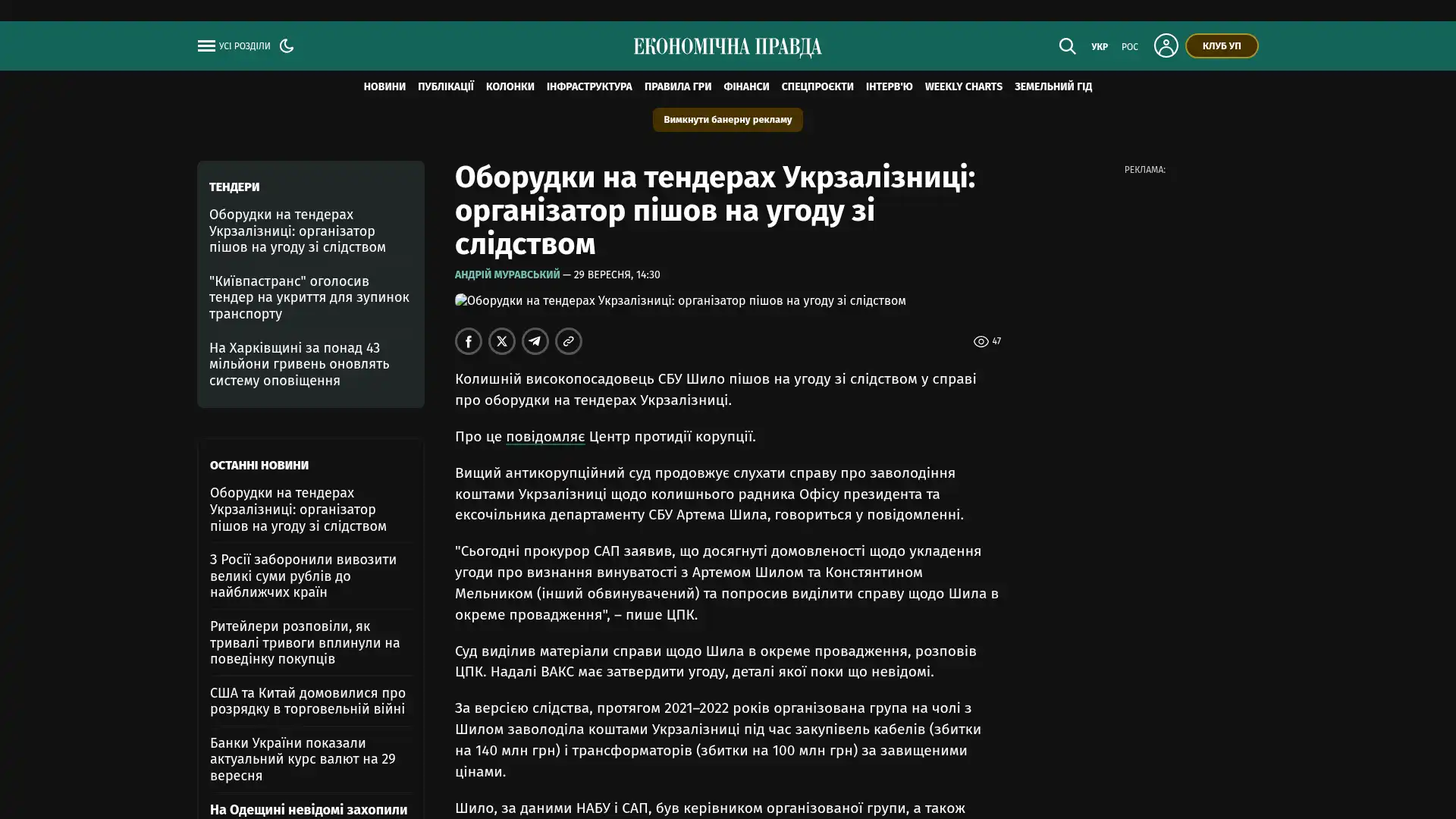Open the Новини section
This screenshot has height=819, width=1456.
pyautogui.click(x=384, y=87)
